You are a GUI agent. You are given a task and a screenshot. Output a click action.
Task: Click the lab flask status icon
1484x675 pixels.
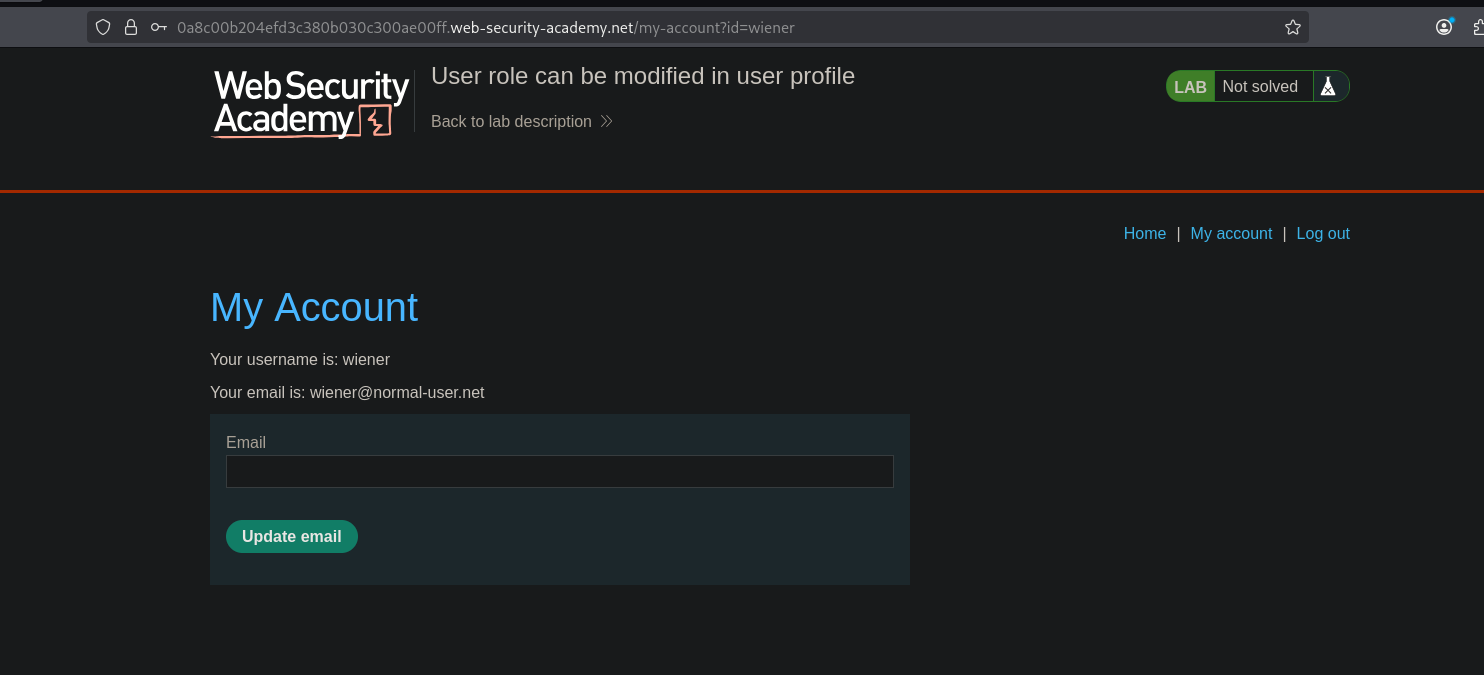pos(1328,87)
